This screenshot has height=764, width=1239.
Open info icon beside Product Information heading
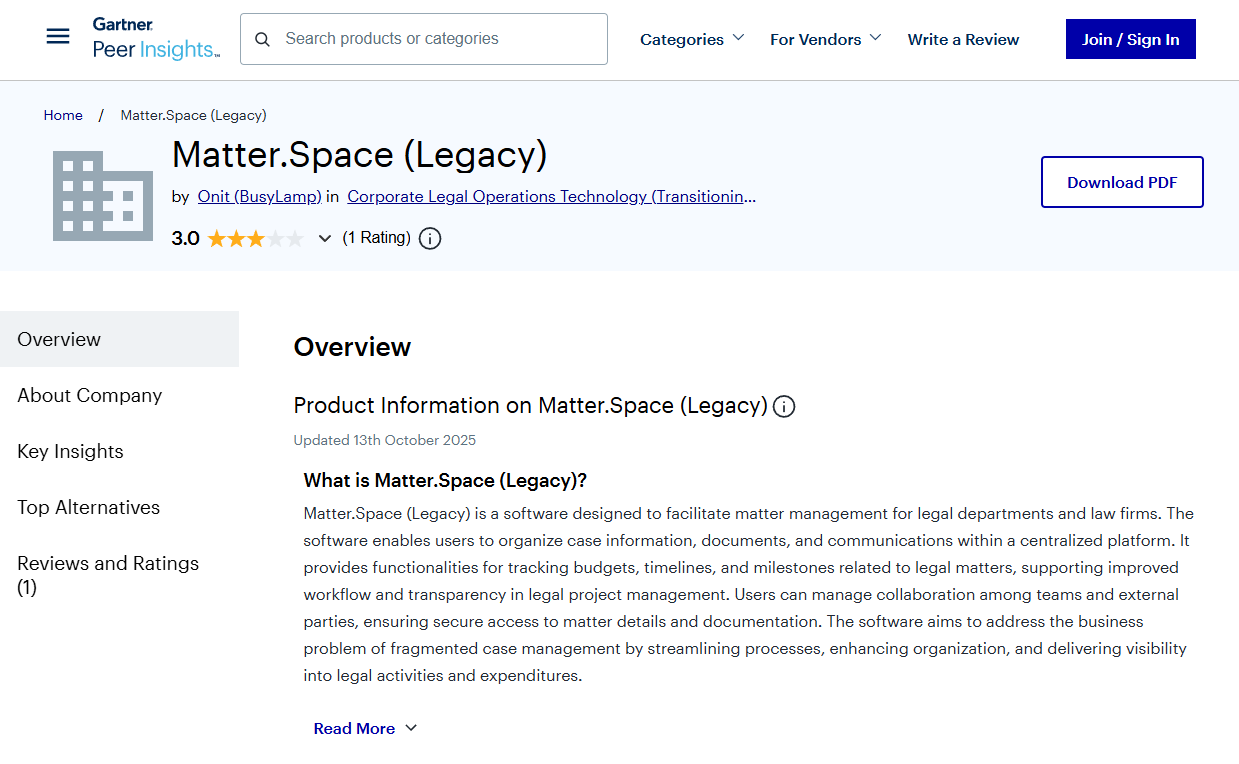[784, 406]
